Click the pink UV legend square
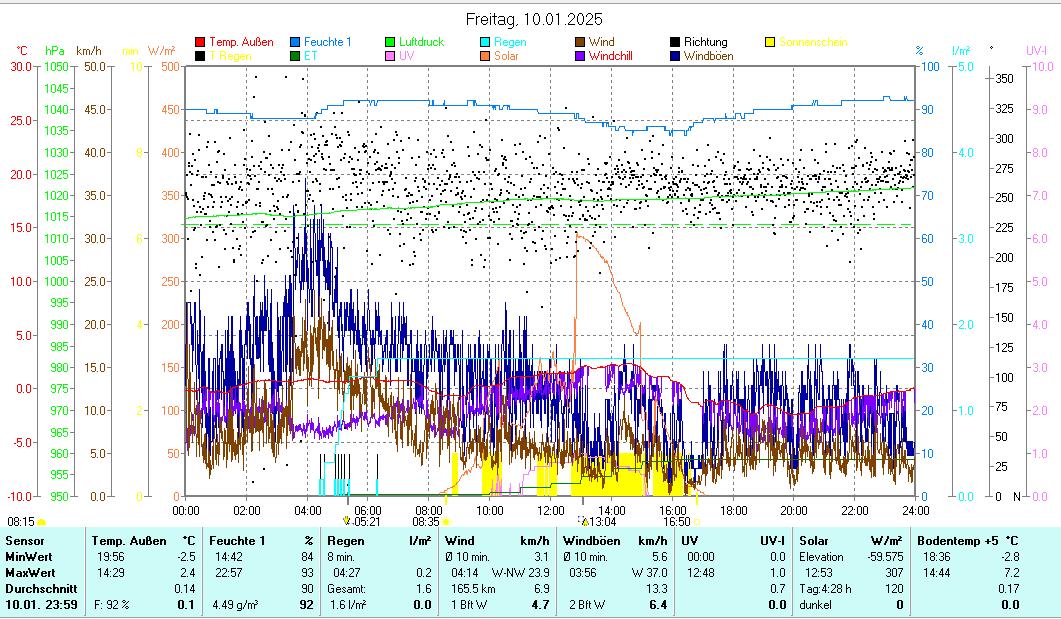The width and height of the screenshot is (1061, 619). coord(390,56)
